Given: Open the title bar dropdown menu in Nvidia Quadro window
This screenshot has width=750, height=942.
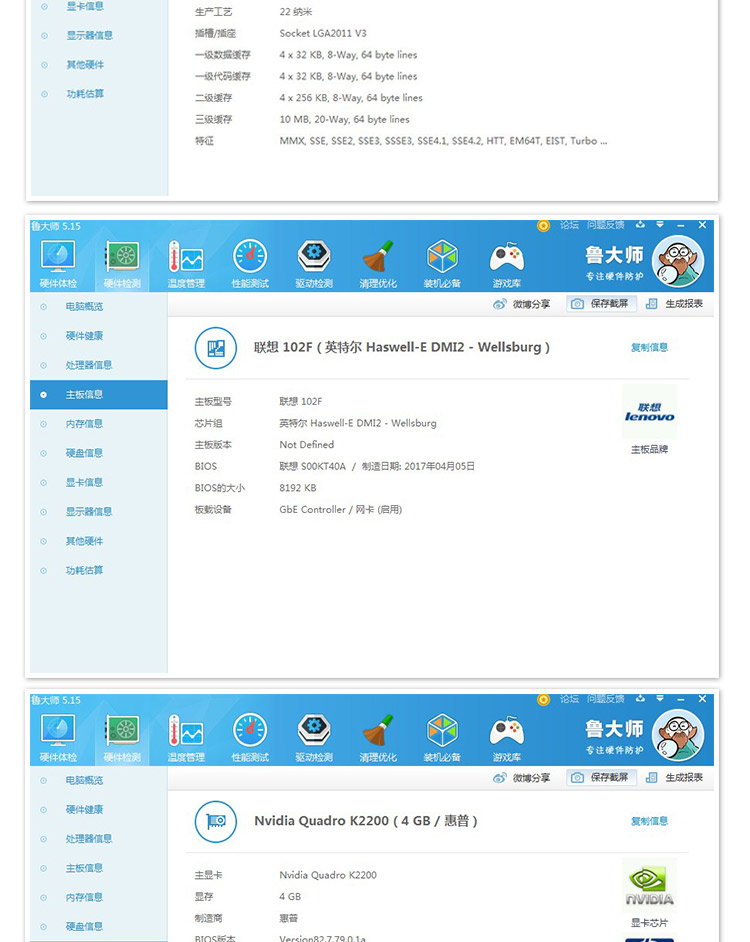Looking at the screenshot, I should coord(660,699).
